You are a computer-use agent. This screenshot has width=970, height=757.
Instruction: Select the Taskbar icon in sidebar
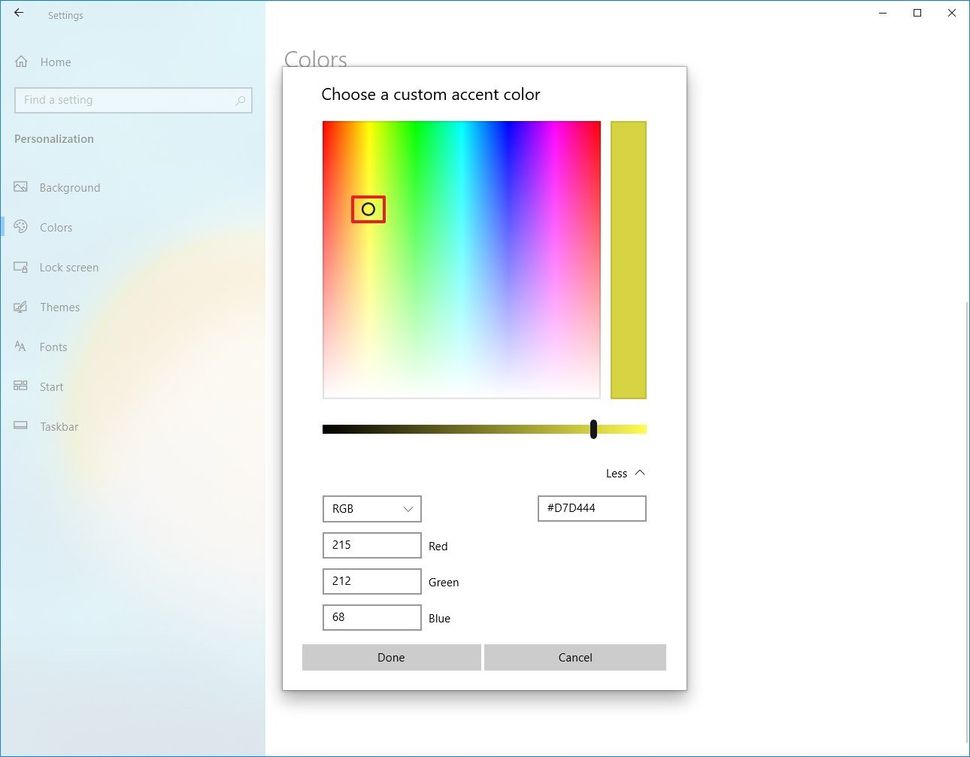[21, 427]
